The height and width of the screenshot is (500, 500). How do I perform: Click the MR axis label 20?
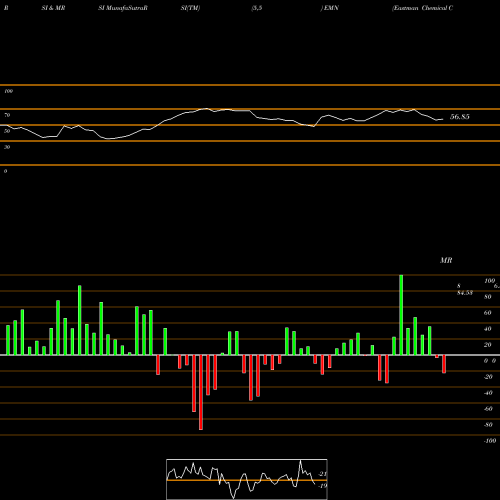487,345
